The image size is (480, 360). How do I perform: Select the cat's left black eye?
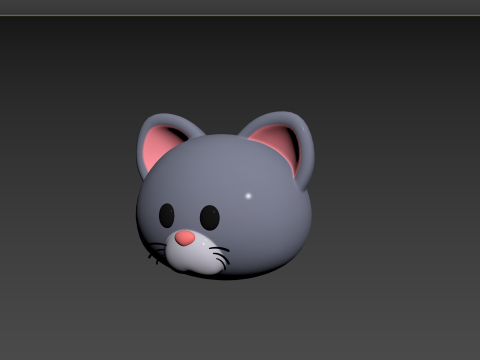(166, 216)
